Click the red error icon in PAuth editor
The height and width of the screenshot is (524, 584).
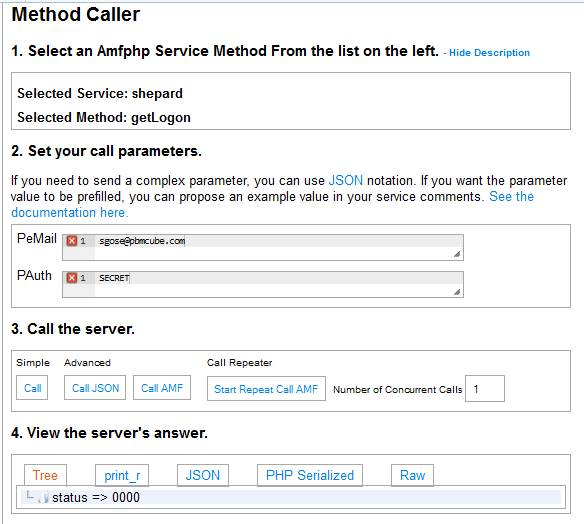(x=72, y=278)
